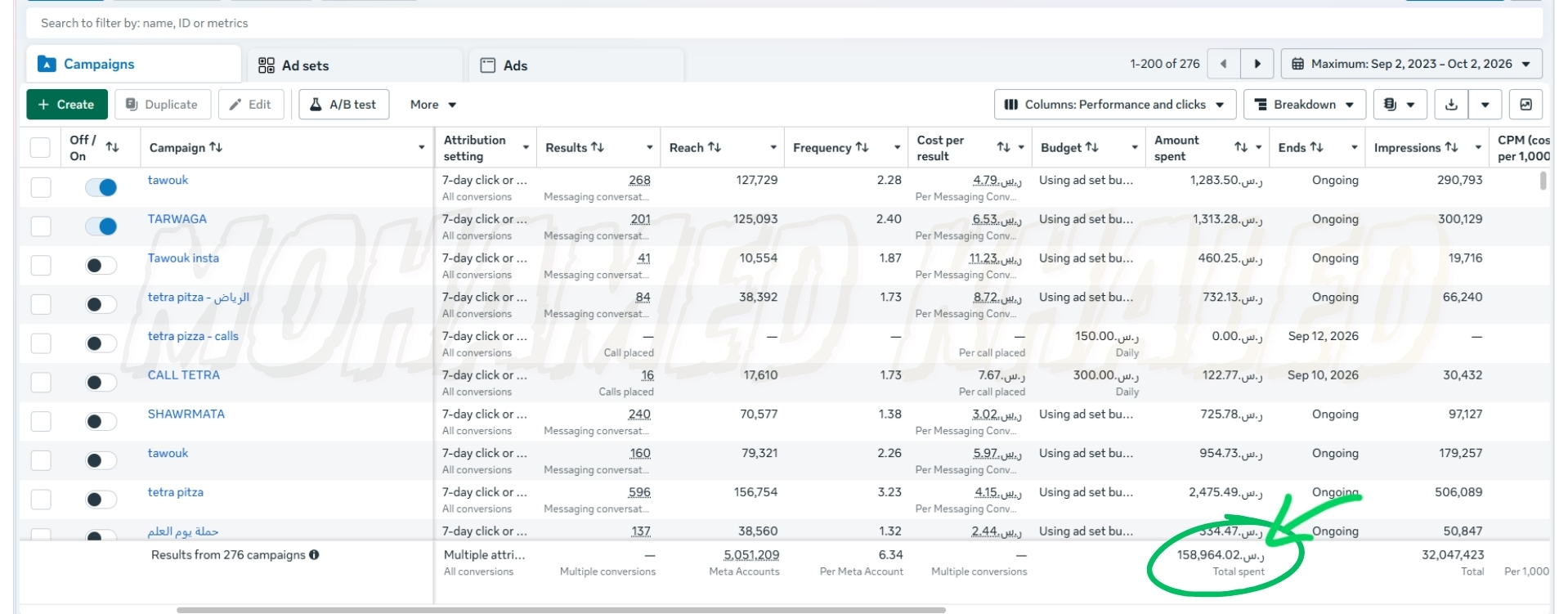Sort the Budget column
The image size is (1568, 614).
pos(1092,147)
